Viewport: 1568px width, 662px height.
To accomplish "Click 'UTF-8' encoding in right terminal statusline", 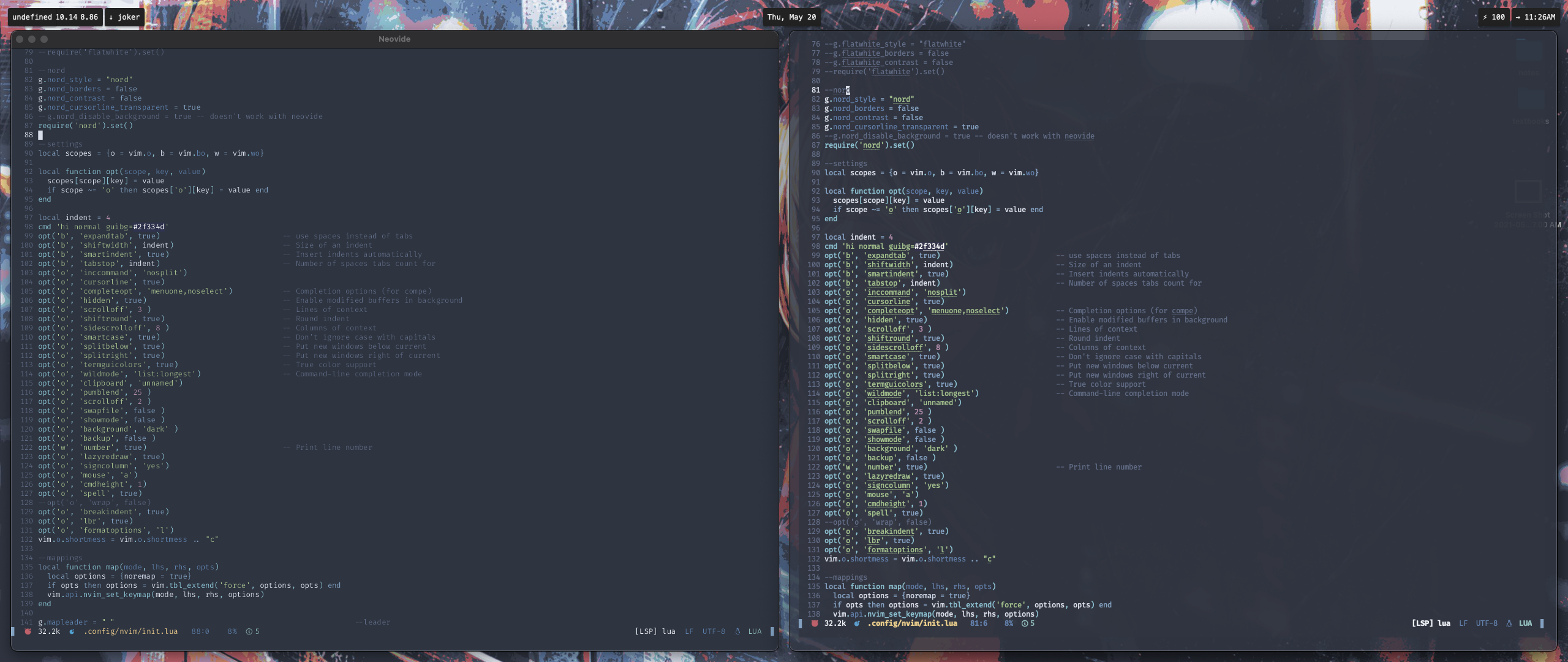I will pyautogui.click(x=1487, y=623).
